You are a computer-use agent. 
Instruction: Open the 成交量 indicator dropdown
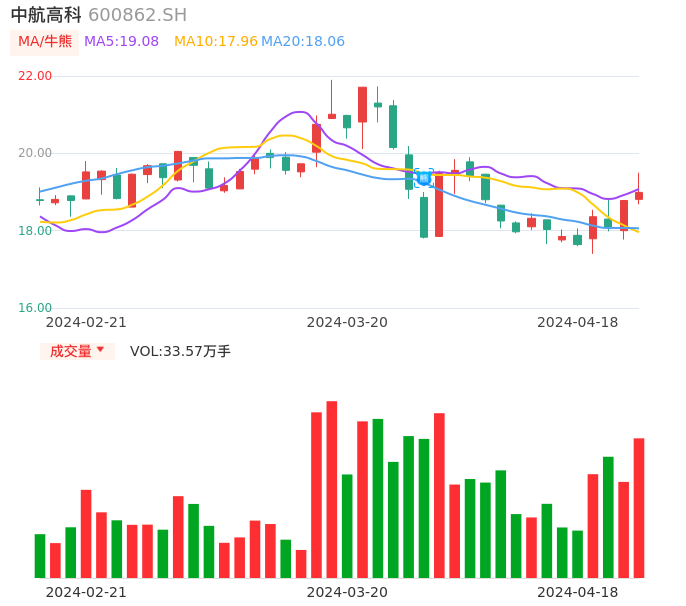(x=77, y=351)
